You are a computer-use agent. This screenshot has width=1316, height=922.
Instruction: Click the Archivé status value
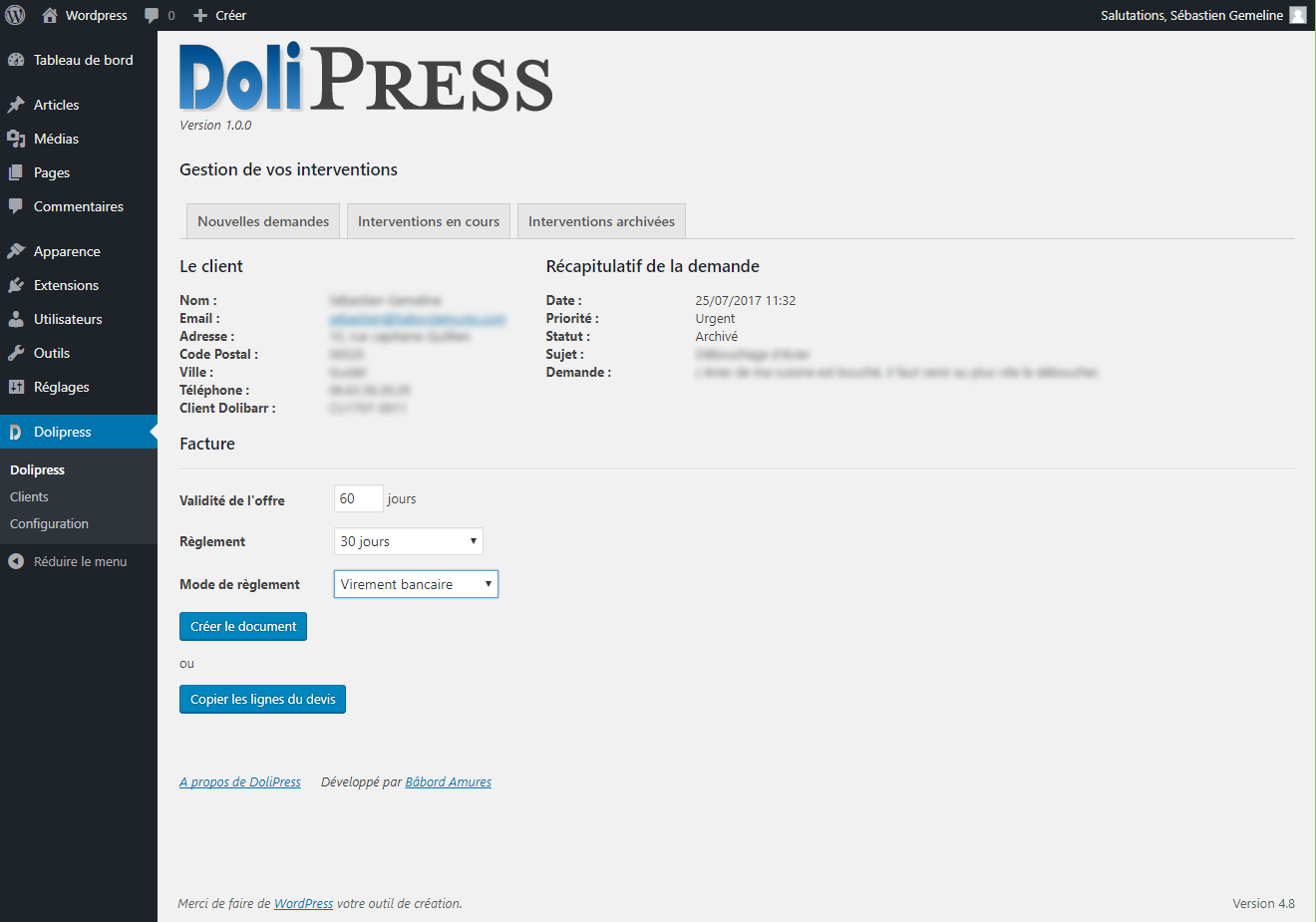click(x=716, y=336)
